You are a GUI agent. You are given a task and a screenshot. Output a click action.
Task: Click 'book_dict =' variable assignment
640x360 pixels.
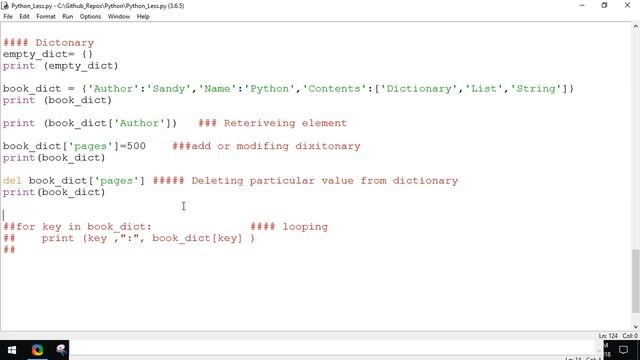(x=39, y=89)
